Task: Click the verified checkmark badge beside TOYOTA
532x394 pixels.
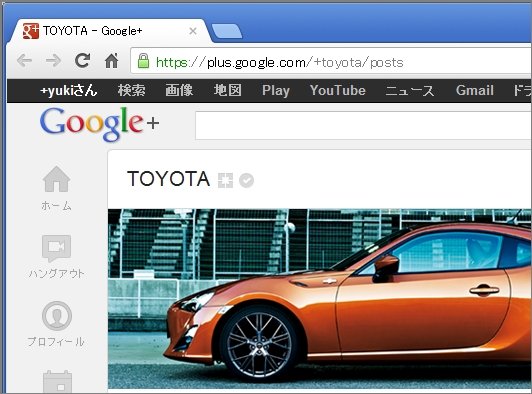Action: pyautogui.click(x=246, y=180)
